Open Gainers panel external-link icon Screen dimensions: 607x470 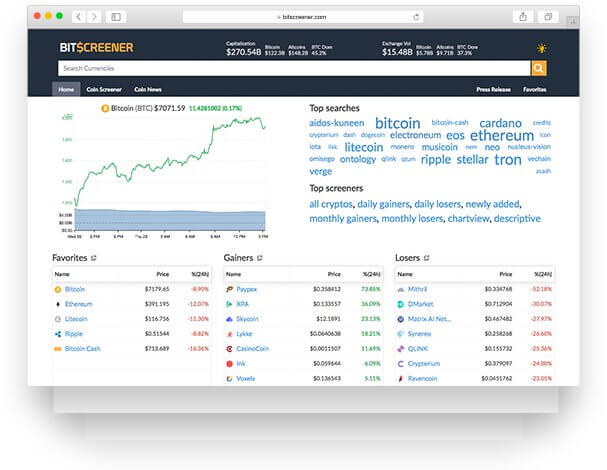click(259, 258)
